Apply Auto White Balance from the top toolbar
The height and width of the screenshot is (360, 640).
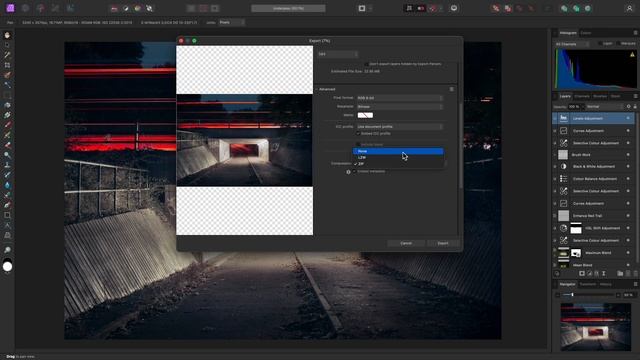[x=149, y=8]
